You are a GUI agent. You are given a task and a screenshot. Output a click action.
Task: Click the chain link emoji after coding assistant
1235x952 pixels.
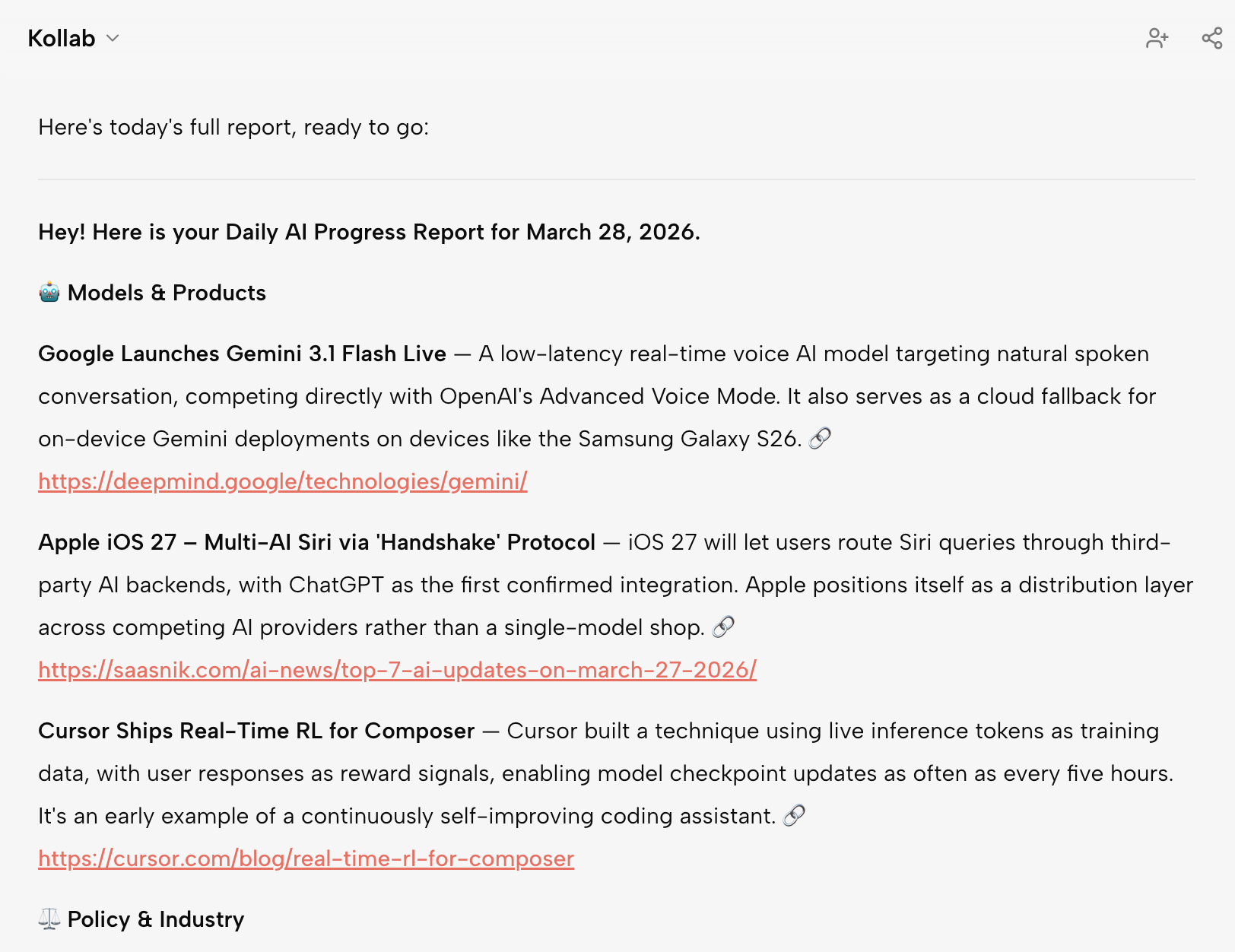point(794,816)
